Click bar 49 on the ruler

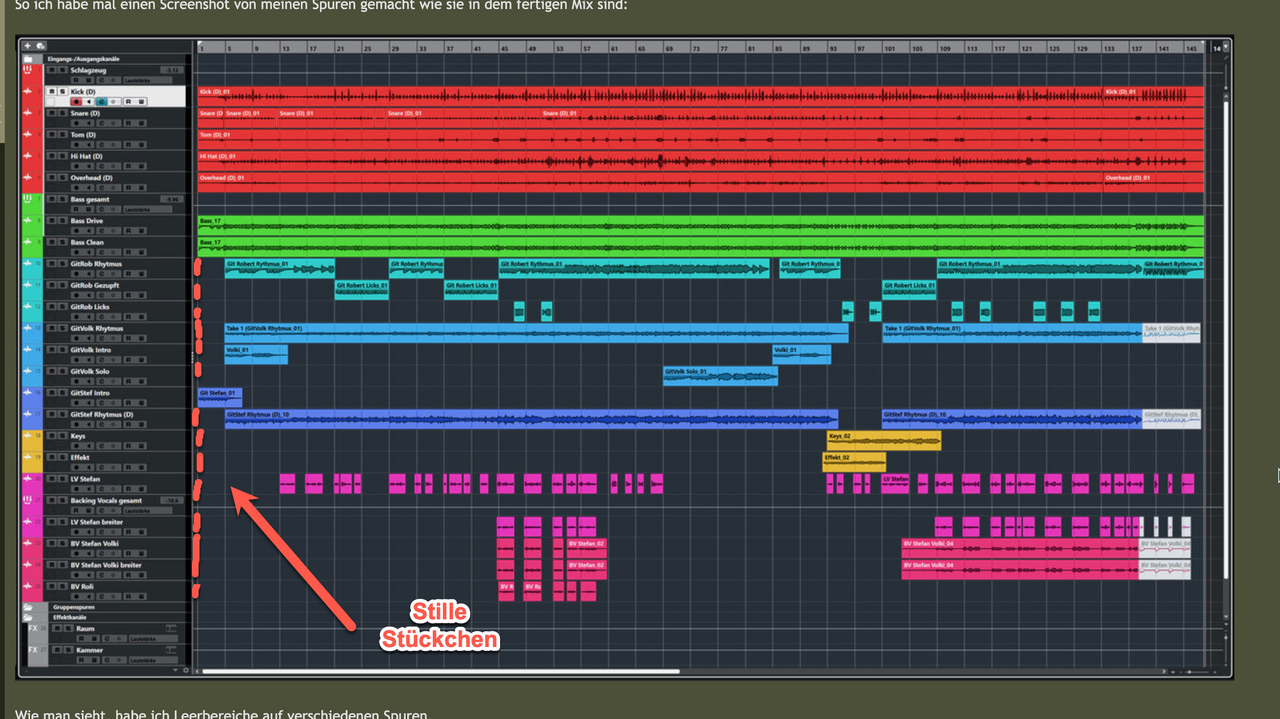point(533,48)
